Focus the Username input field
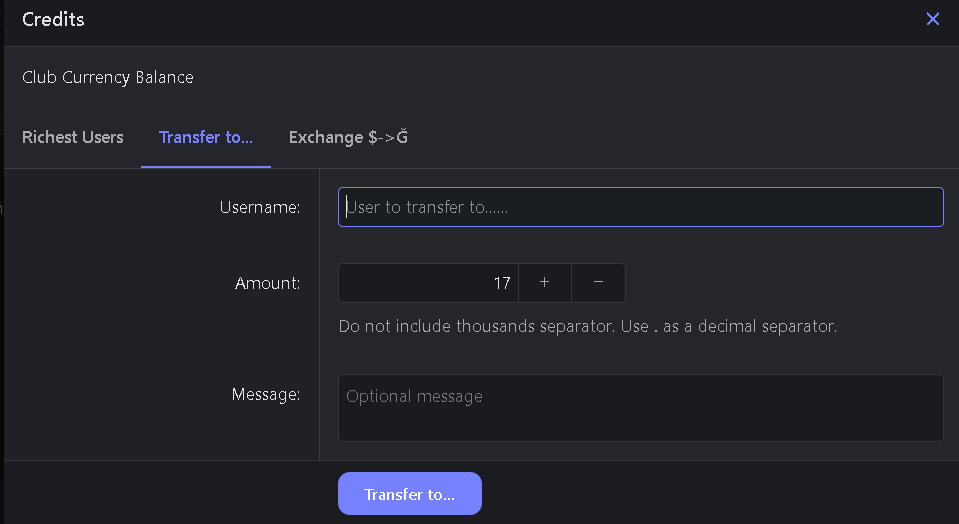The image size is (959, 524). click(x=640, y=207)
